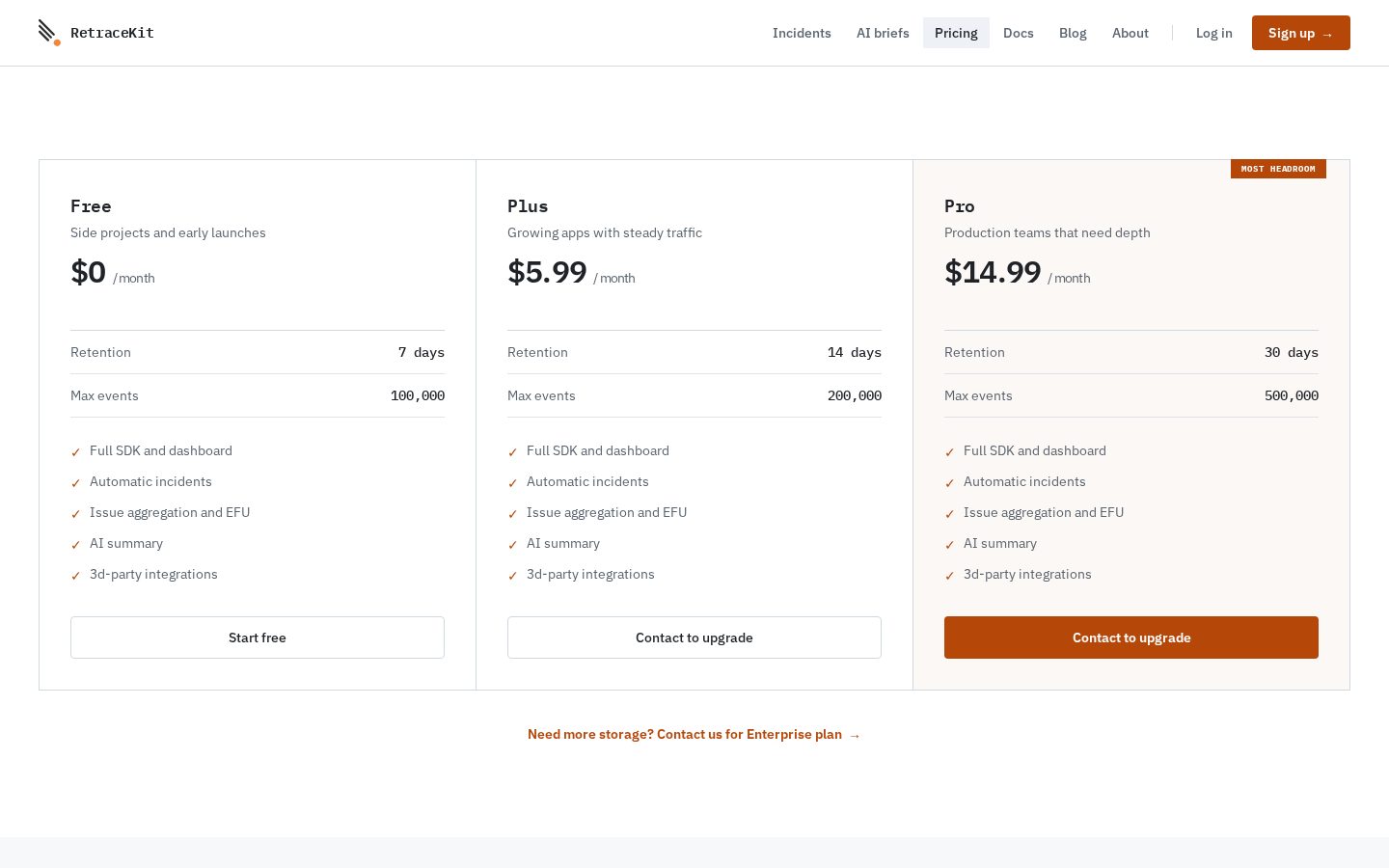
Task: Click the 7 days retention value
Action: 422,353
